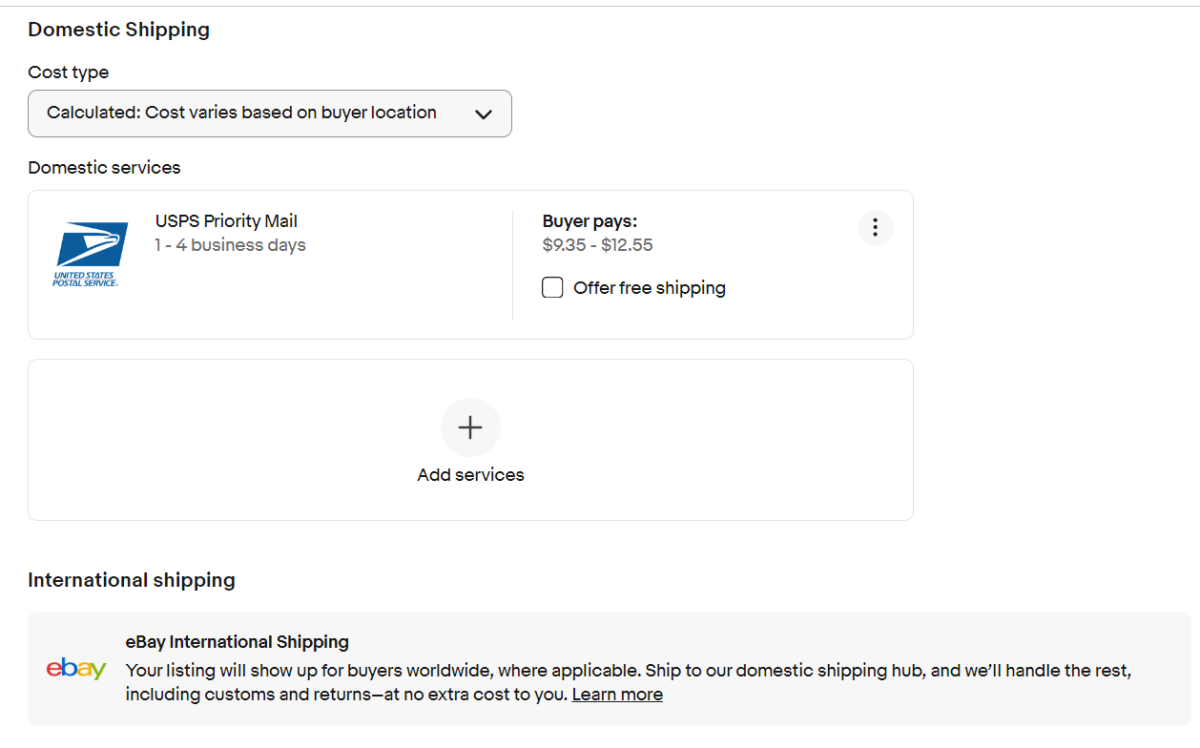This screenshot has width=1200, height=748.
Task: Click the Domestic Shipping heading
Action: tap(119, 30)
